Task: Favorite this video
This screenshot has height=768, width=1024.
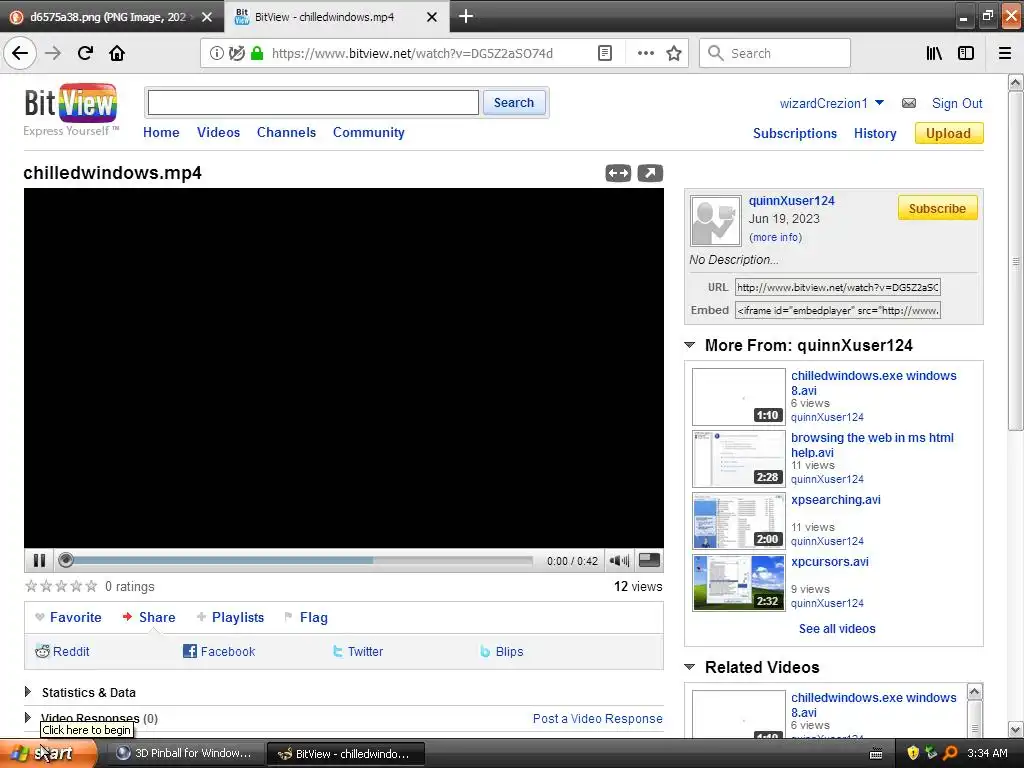Action: tap(69, 617)
